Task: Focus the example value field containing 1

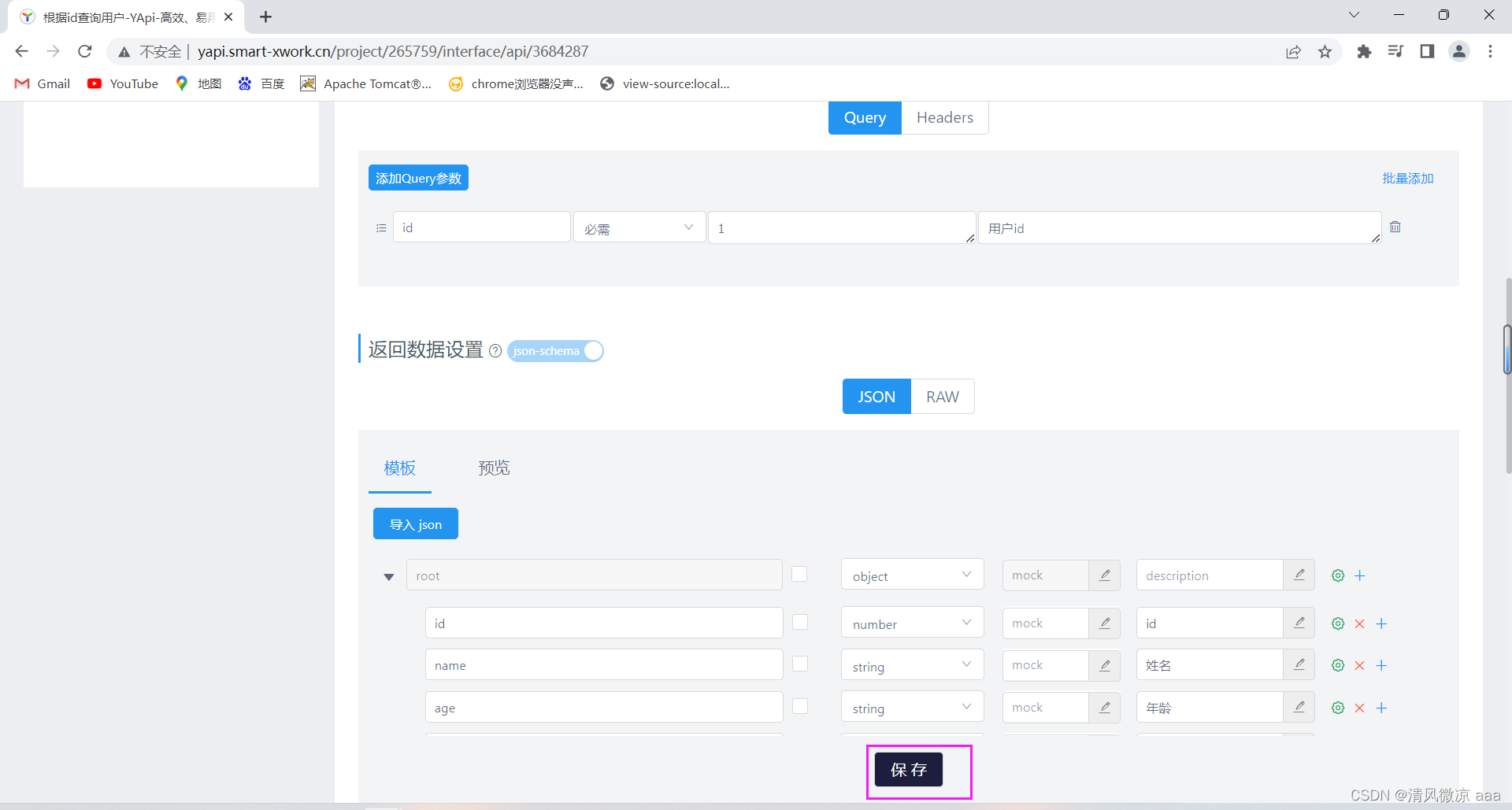Action: 842,227
